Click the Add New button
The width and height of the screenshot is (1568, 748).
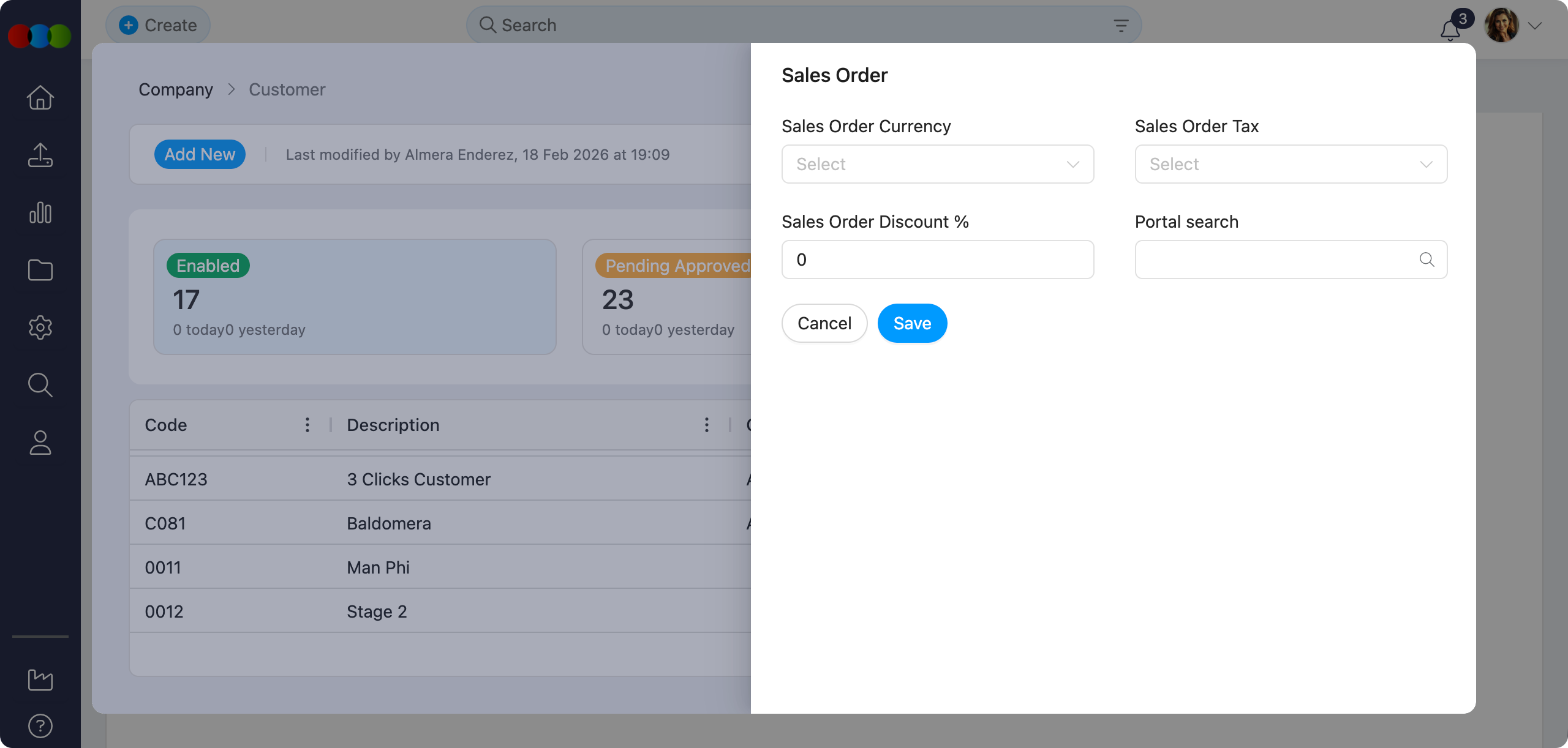pos(200,154)
